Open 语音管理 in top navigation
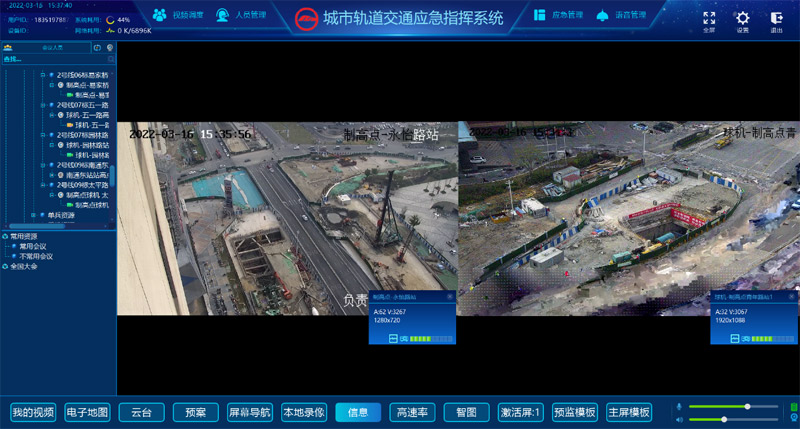This screenshot has width=800, height=429. 621,16
